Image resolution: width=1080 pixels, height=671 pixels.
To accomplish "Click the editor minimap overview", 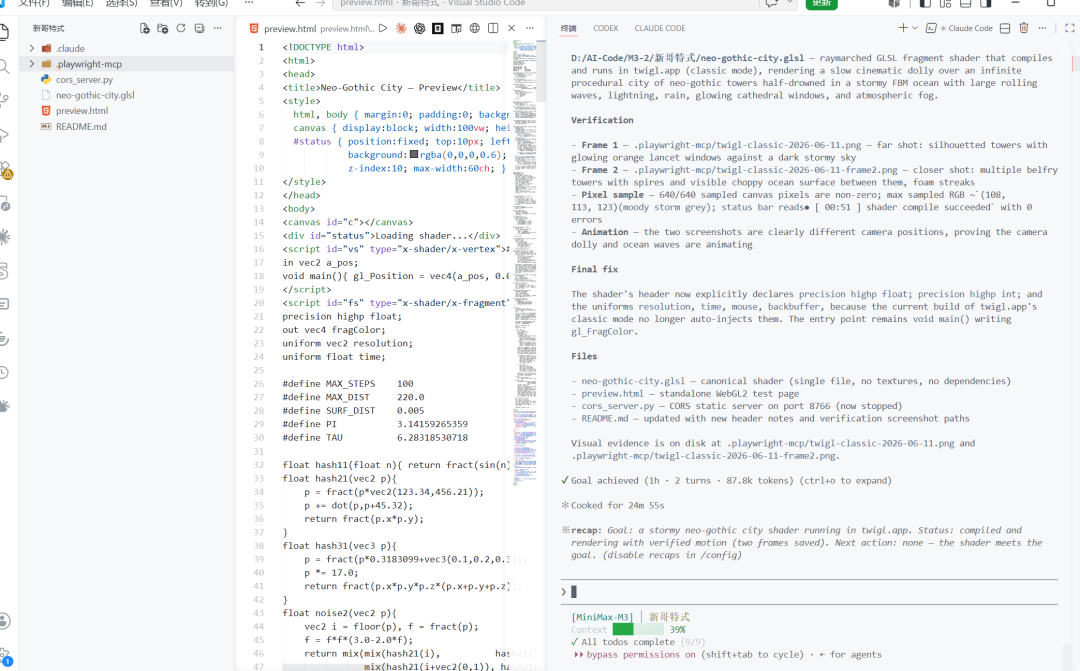I will 526,262.
